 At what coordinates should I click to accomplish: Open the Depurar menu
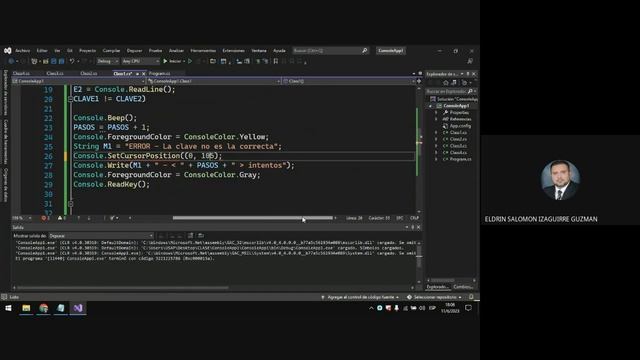click(x=134, y=51)
